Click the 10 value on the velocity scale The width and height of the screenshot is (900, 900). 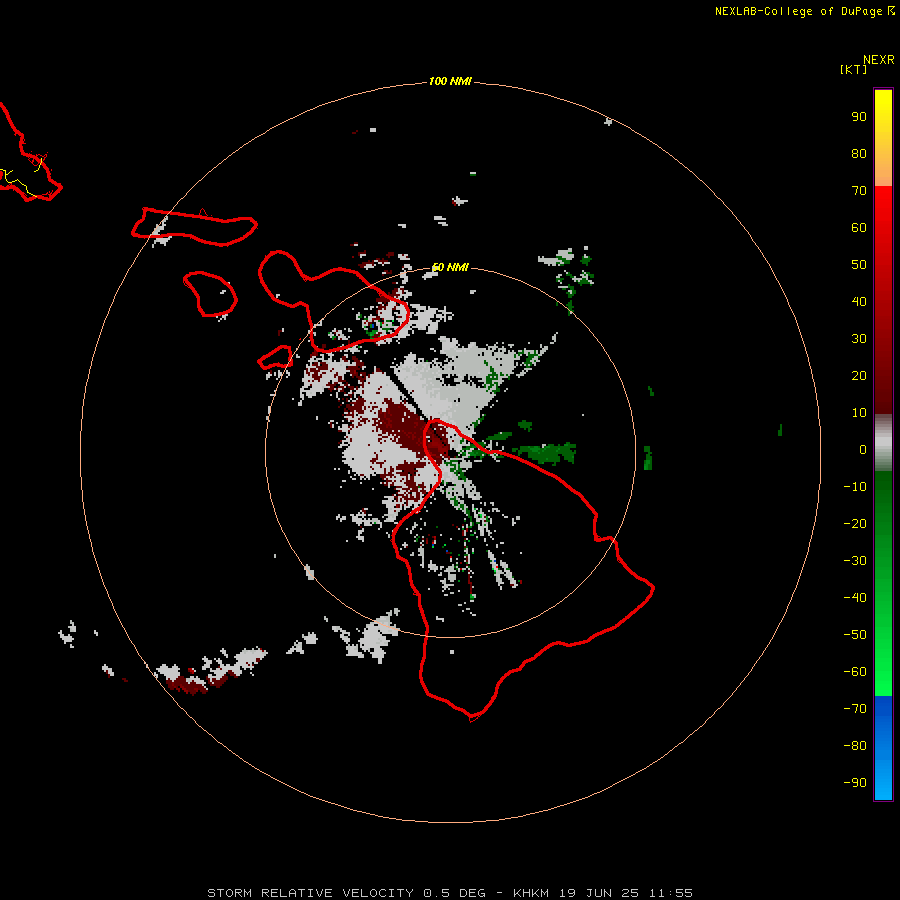click(x=859, y=413)
